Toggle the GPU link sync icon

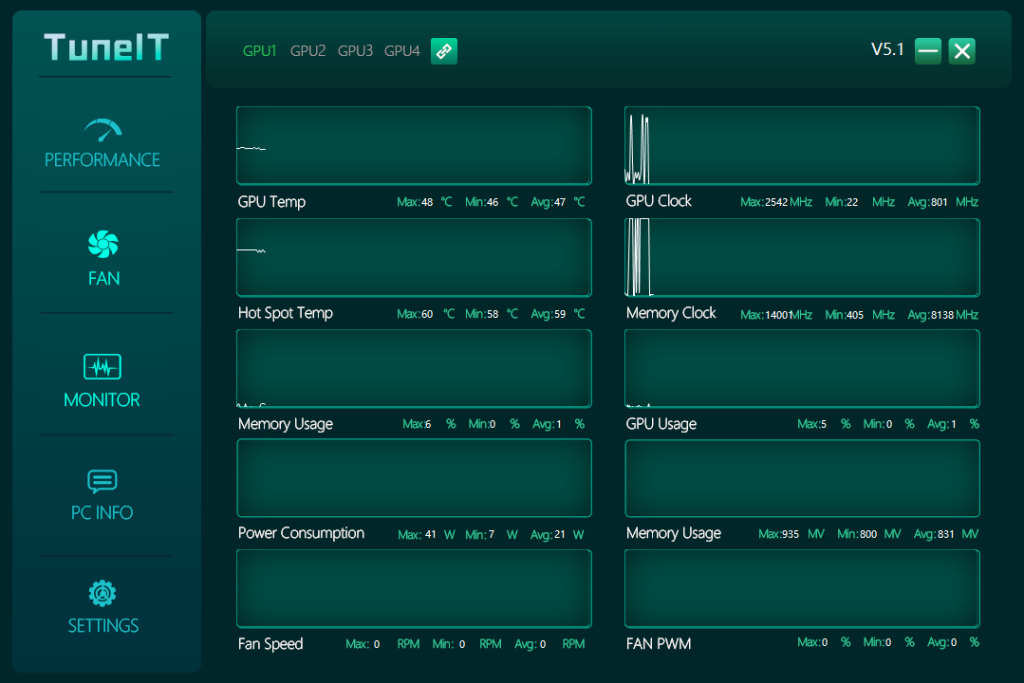(444, 51)
